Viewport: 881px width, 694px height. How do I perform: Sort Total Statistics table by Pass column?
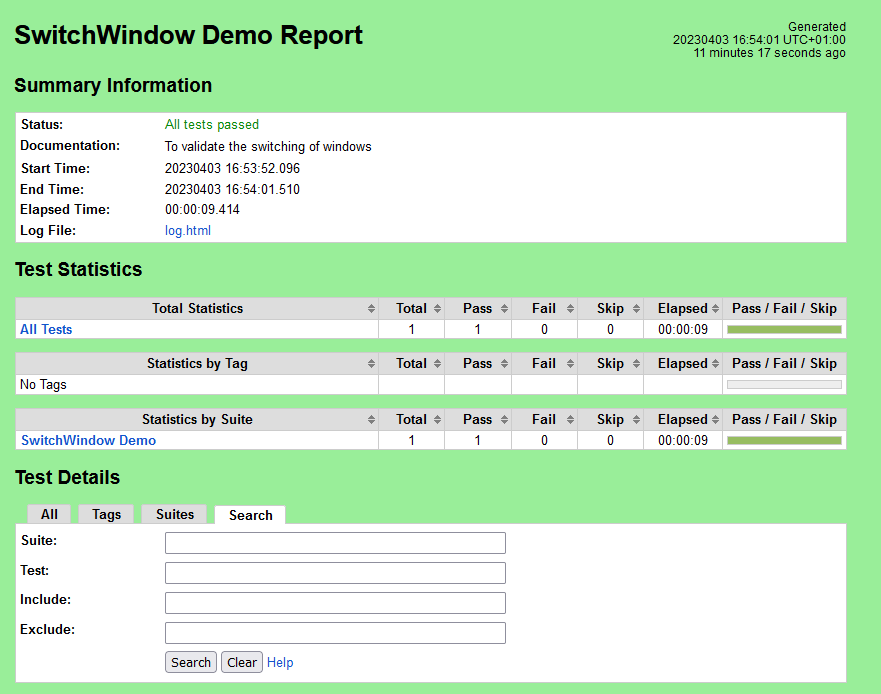(477, 309)
